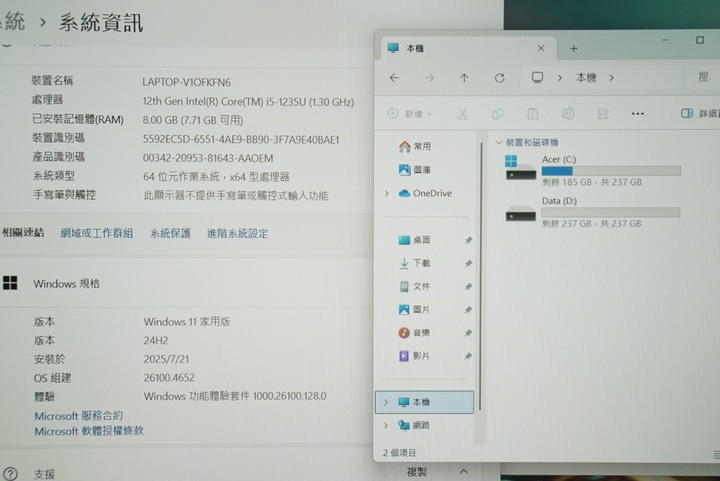
Task: Click Acer (C:) usage bar
Action: 611,171
